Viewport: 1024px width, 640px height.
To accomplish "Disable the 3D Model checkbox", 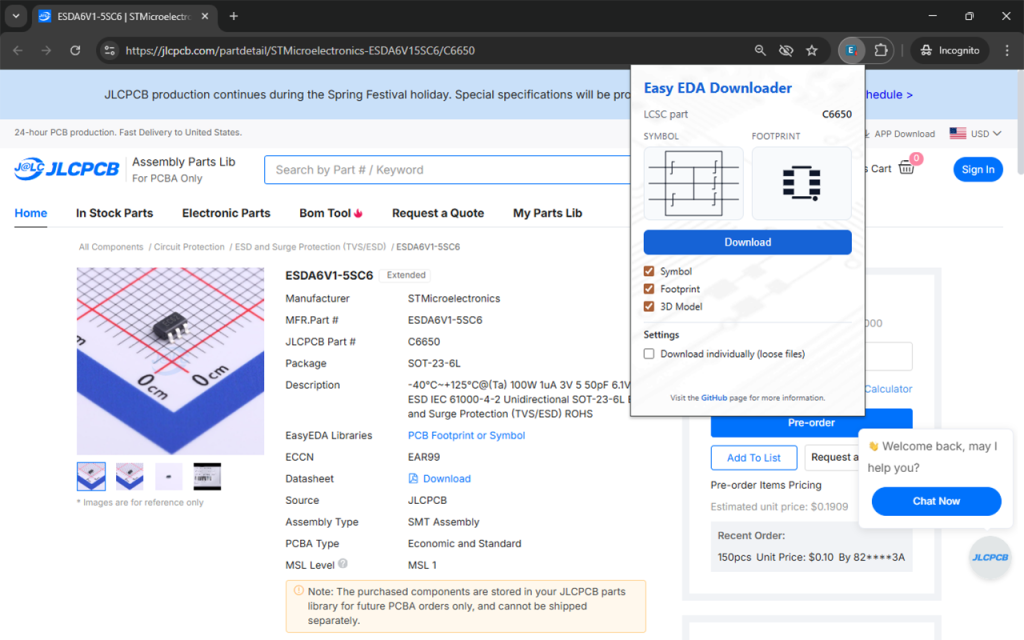I will tap(650, 307).
